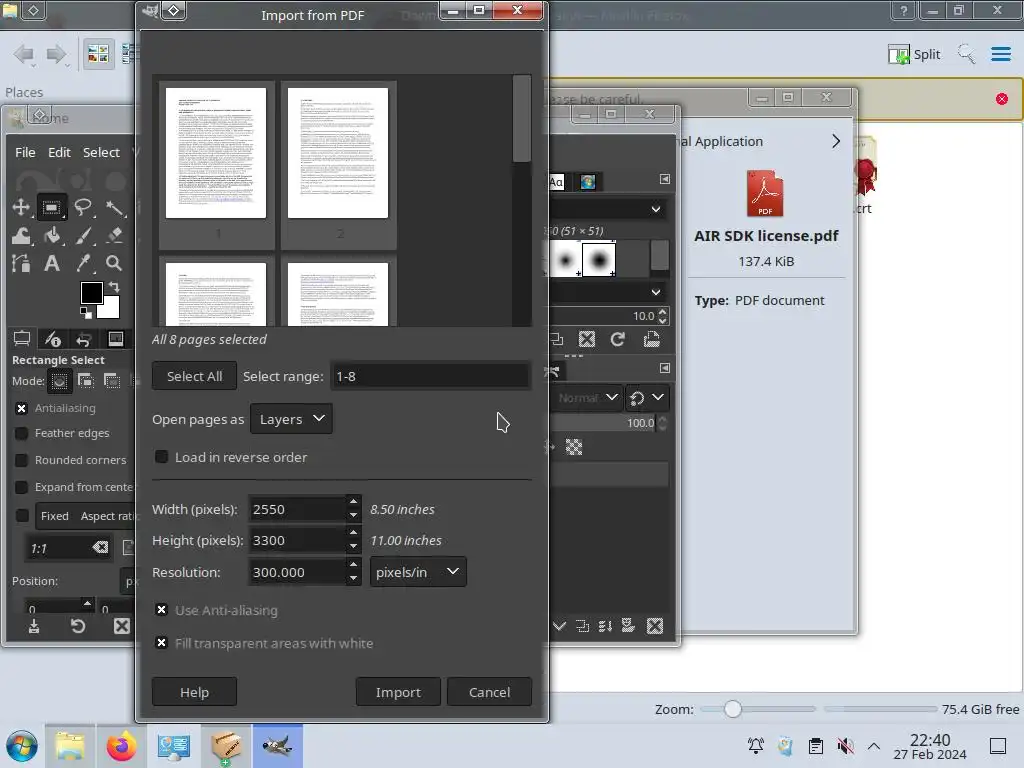The height and width of the screenshot is (768, 1024).
Task: Enable Expand from center checkbox
Action: [x=22, y=487]
